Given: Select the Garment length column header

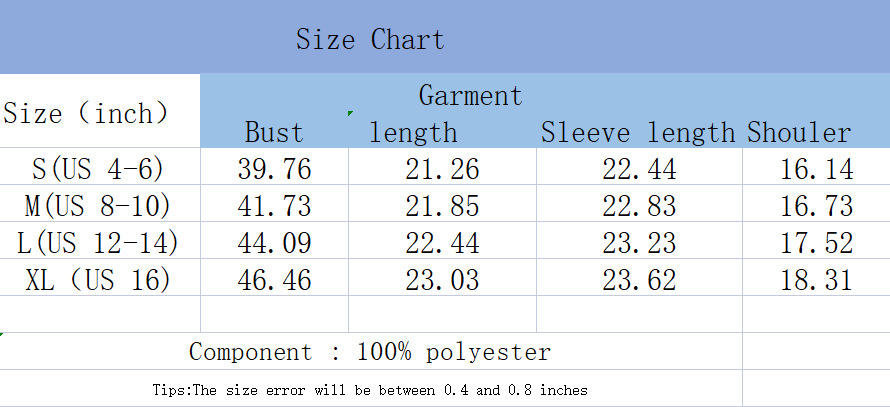Looking at the screenshot, I should click(x=441, y=114).
